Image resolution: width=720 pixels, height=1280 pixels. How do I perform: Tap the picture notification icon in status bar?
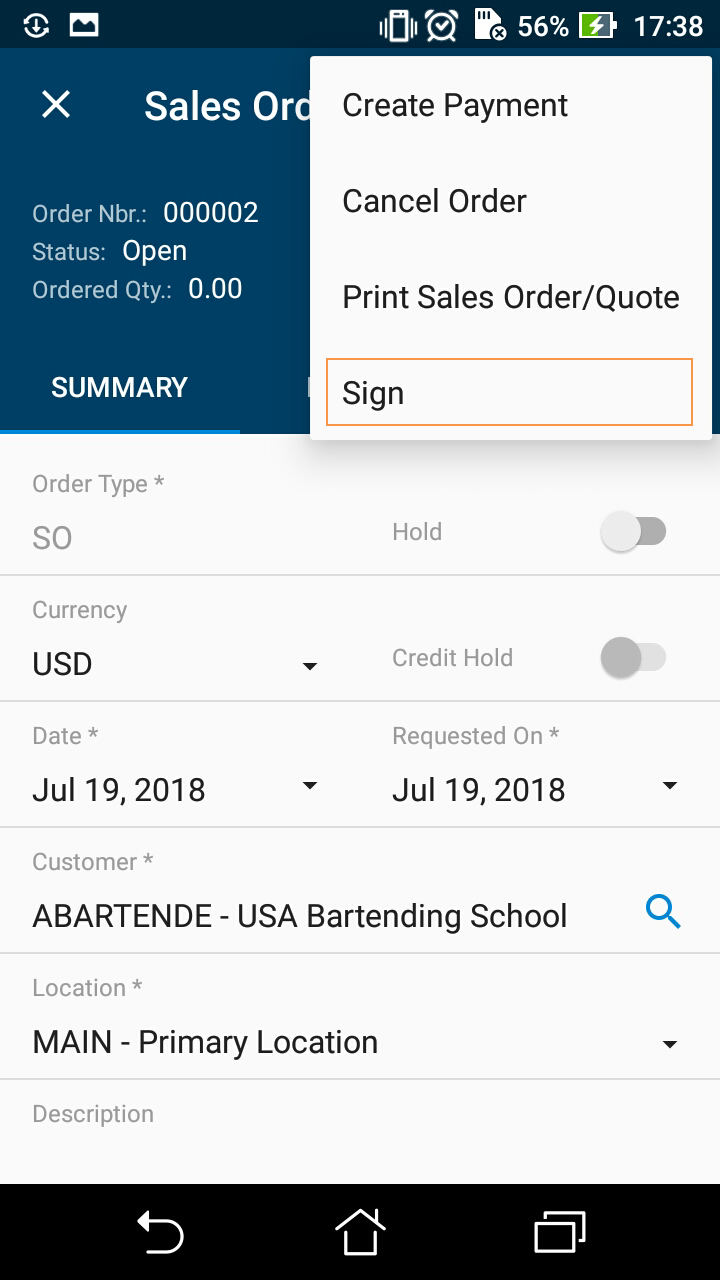click(84, 25)
